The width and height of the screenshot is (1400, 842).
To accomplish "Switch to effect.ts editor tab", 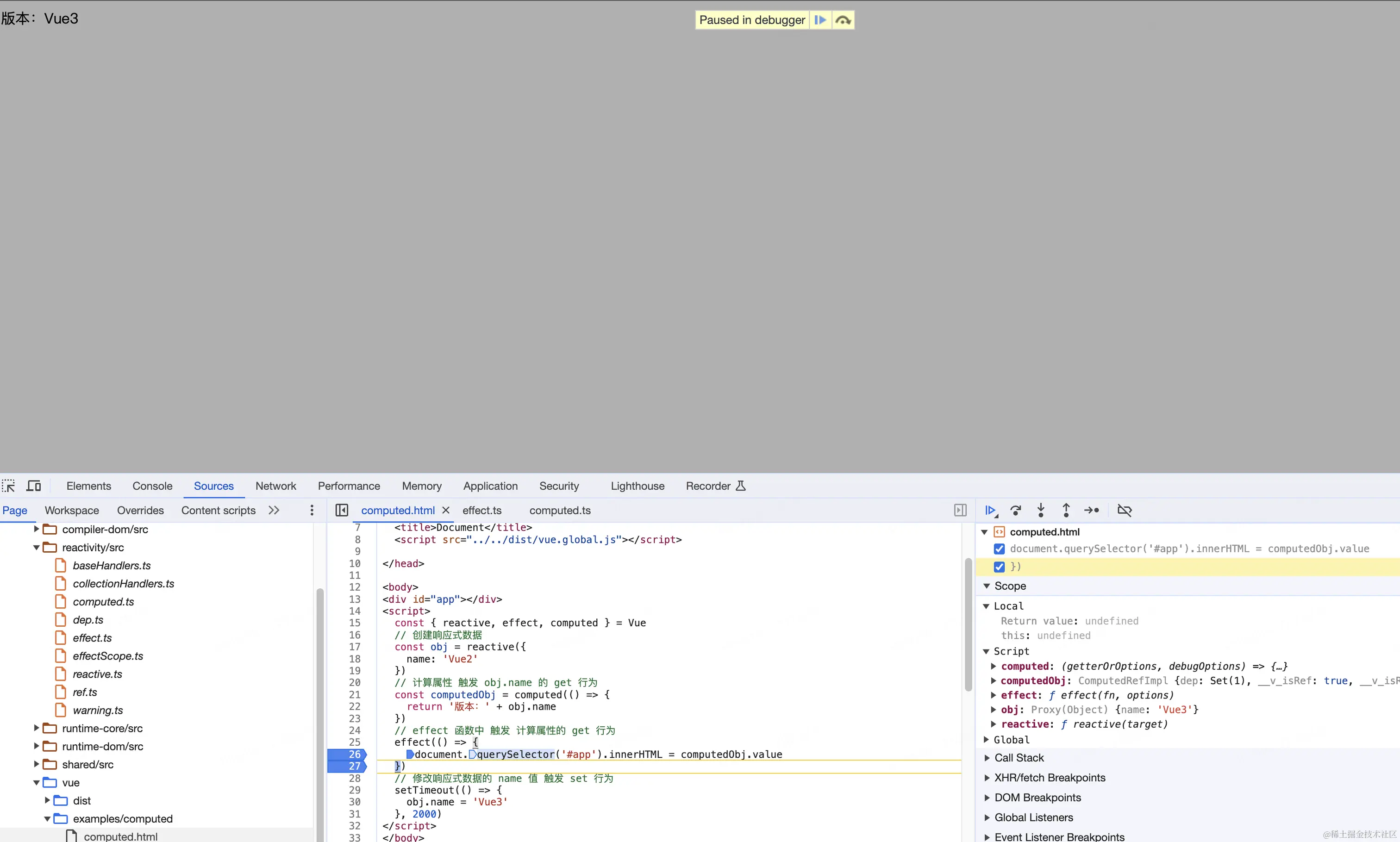I will click(482, 510).
